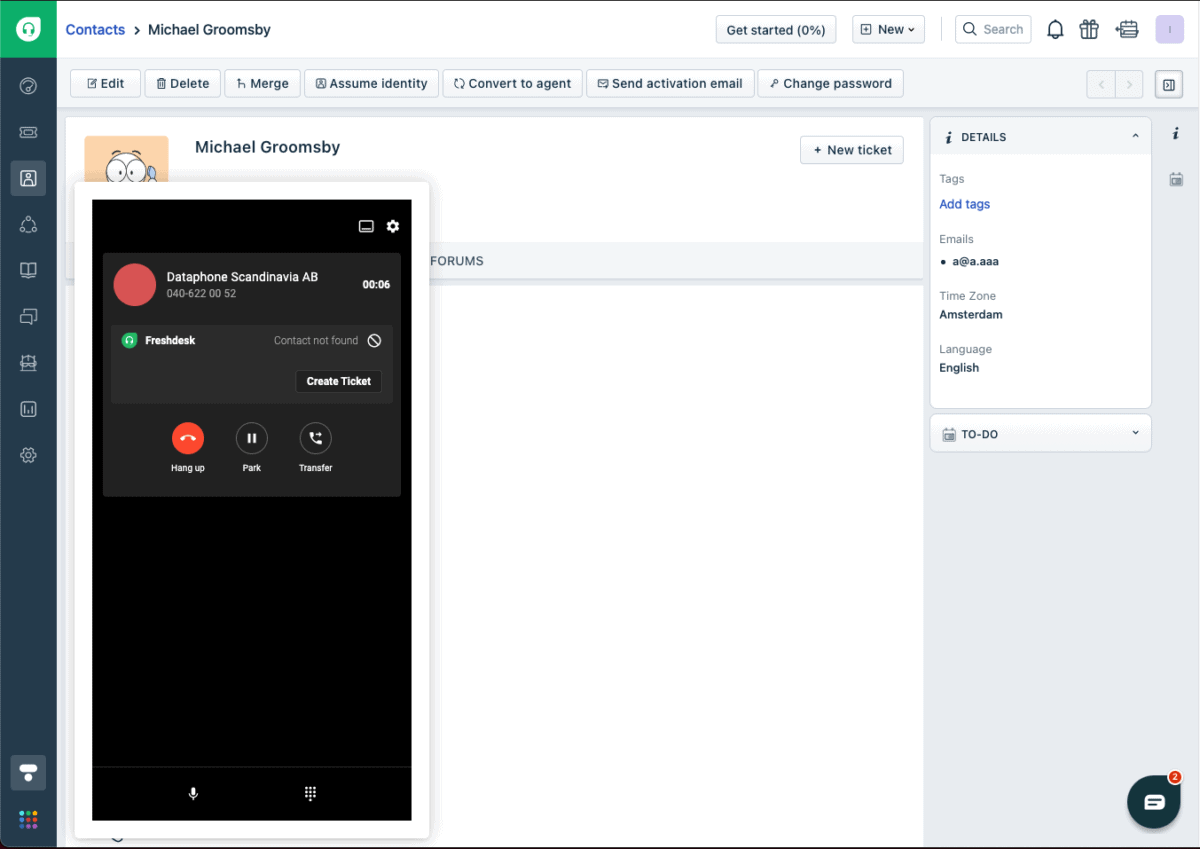This screenshot has height=849, width=1200.
Task: Open the chat support bubble
Action: click(x=1154, y=802)
